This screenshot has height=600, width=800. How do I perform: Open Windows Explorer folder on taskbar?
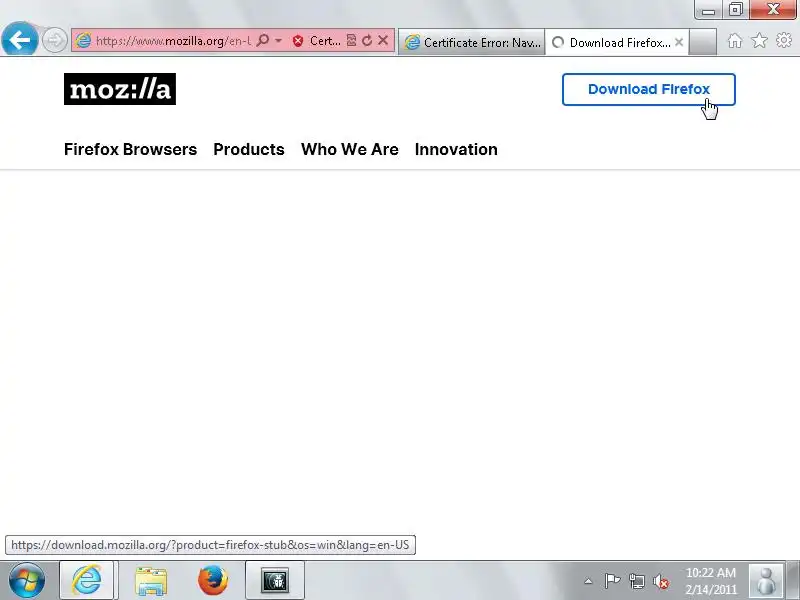pyautogui.click(x=151, y=580)
